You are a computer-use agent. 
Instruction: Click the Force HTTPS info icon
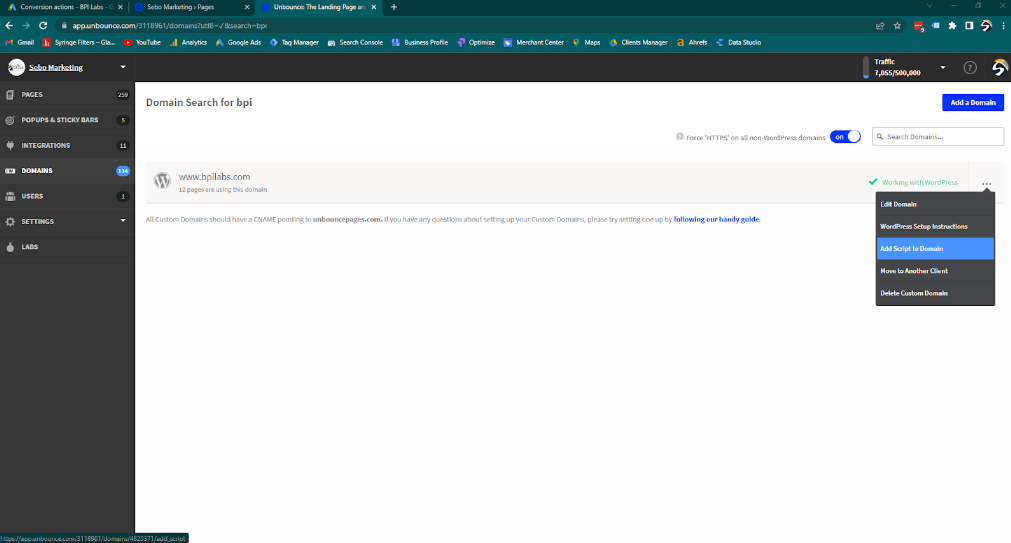[x=680, y=137]
